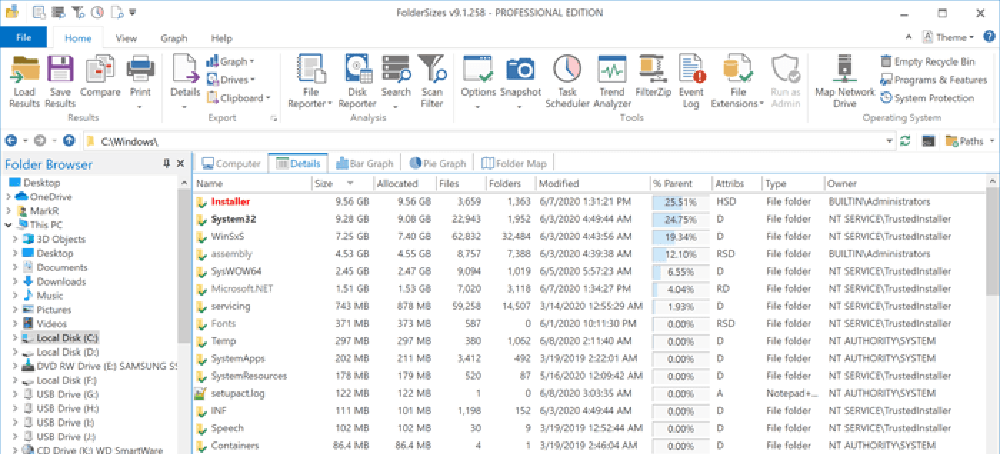Click the System32 24.75% parent bar
The width and height of the screenshot is (1000, 454).
point(680,219)
